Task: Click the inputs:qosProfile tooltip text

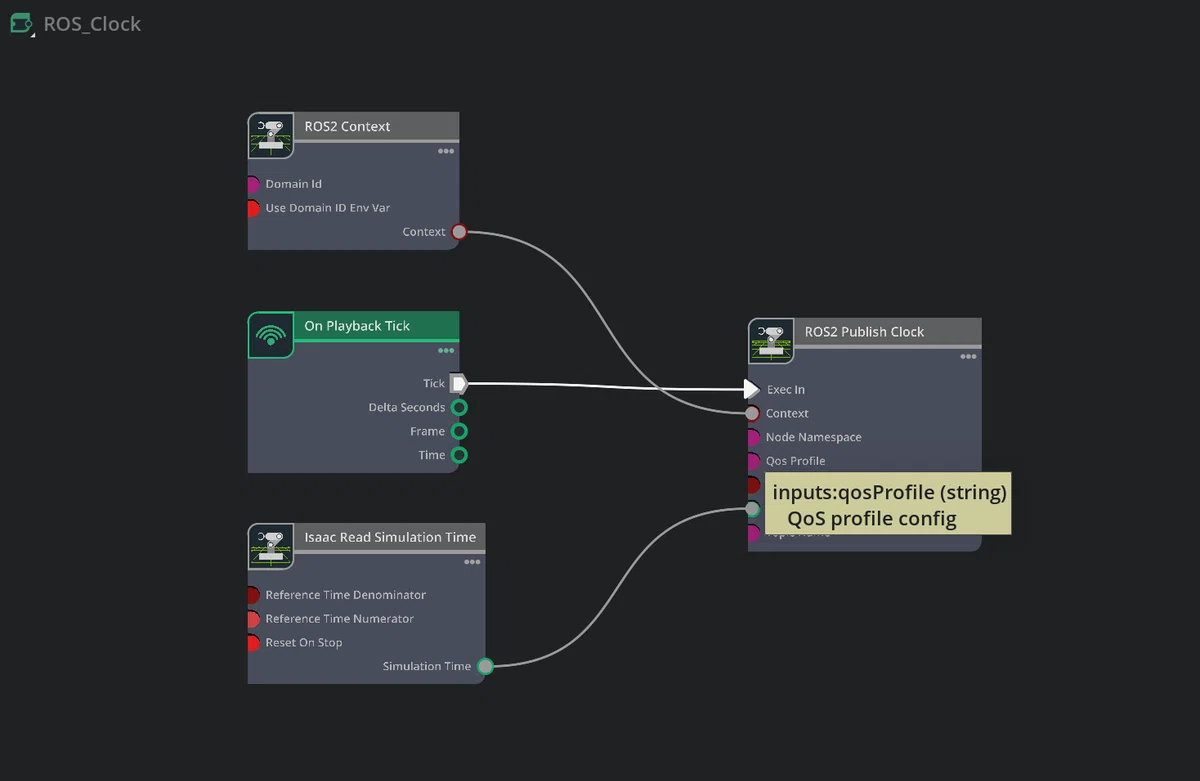Action: (889, 493)
